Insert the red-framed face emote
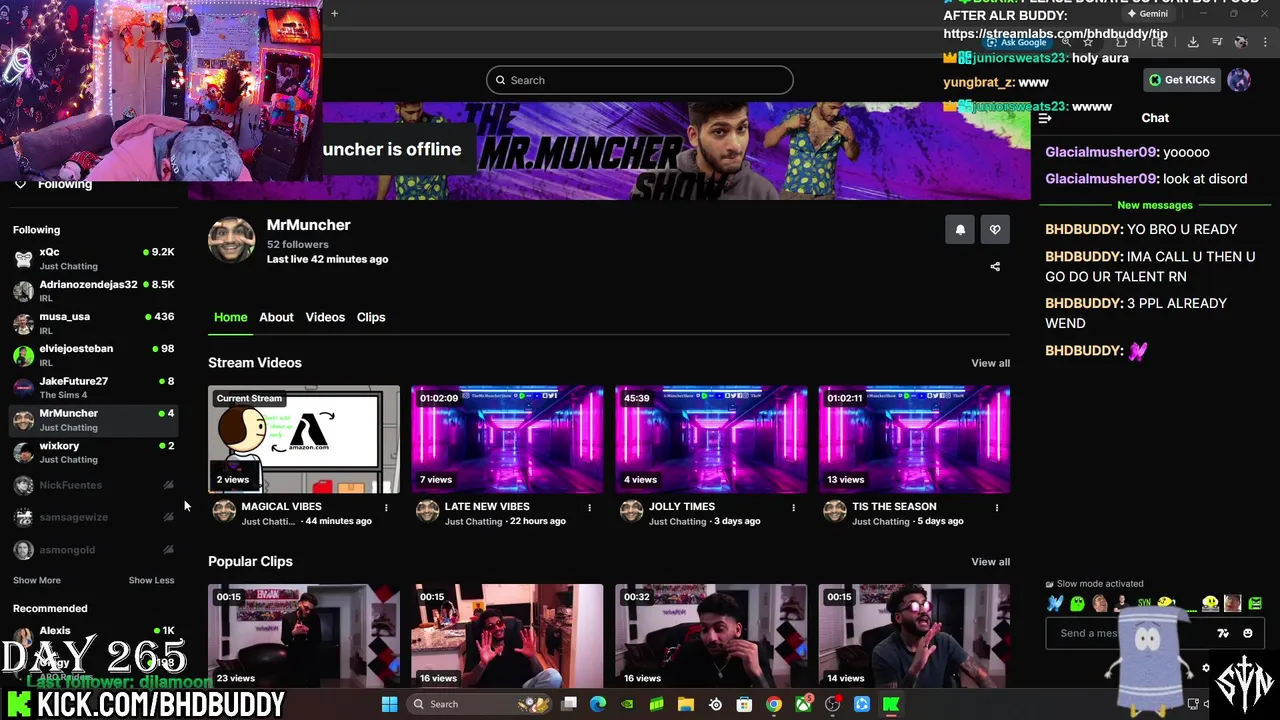This screenshot has height=720, width=1280. click(x=1233, y=603)
